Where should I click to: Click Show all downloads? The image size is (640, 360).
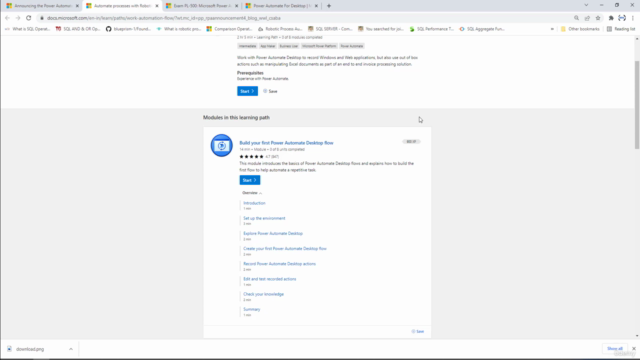tap(615, 349)
